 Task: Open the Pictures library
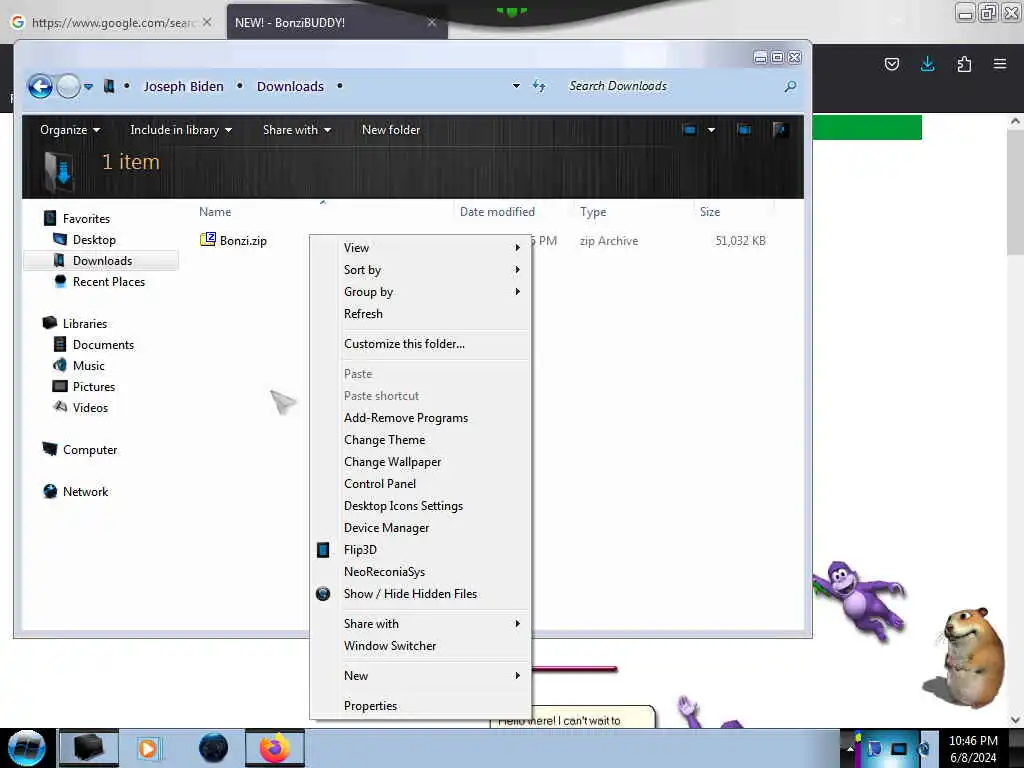(93, 386)
